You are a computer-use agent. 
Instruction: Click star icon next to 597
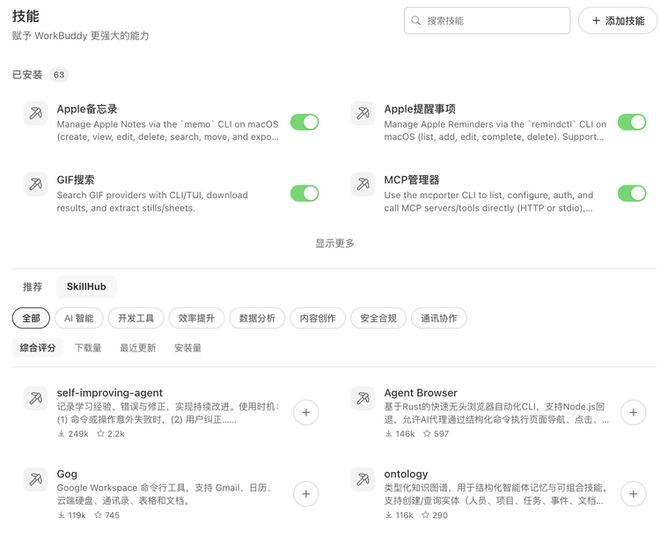point(427,433)
